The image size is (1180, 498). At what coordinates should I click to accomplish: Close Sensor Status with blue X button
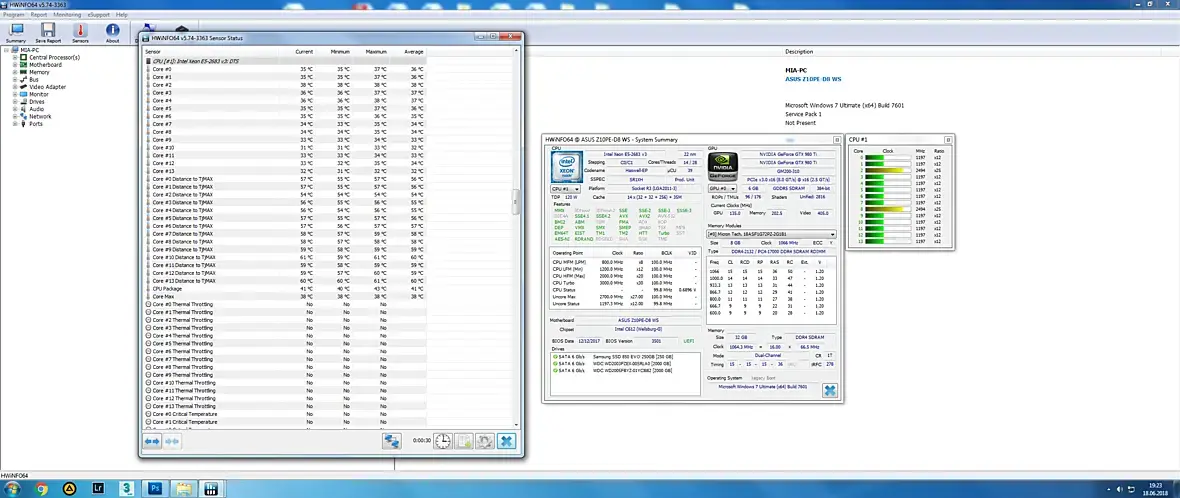(x=506, y=442)
